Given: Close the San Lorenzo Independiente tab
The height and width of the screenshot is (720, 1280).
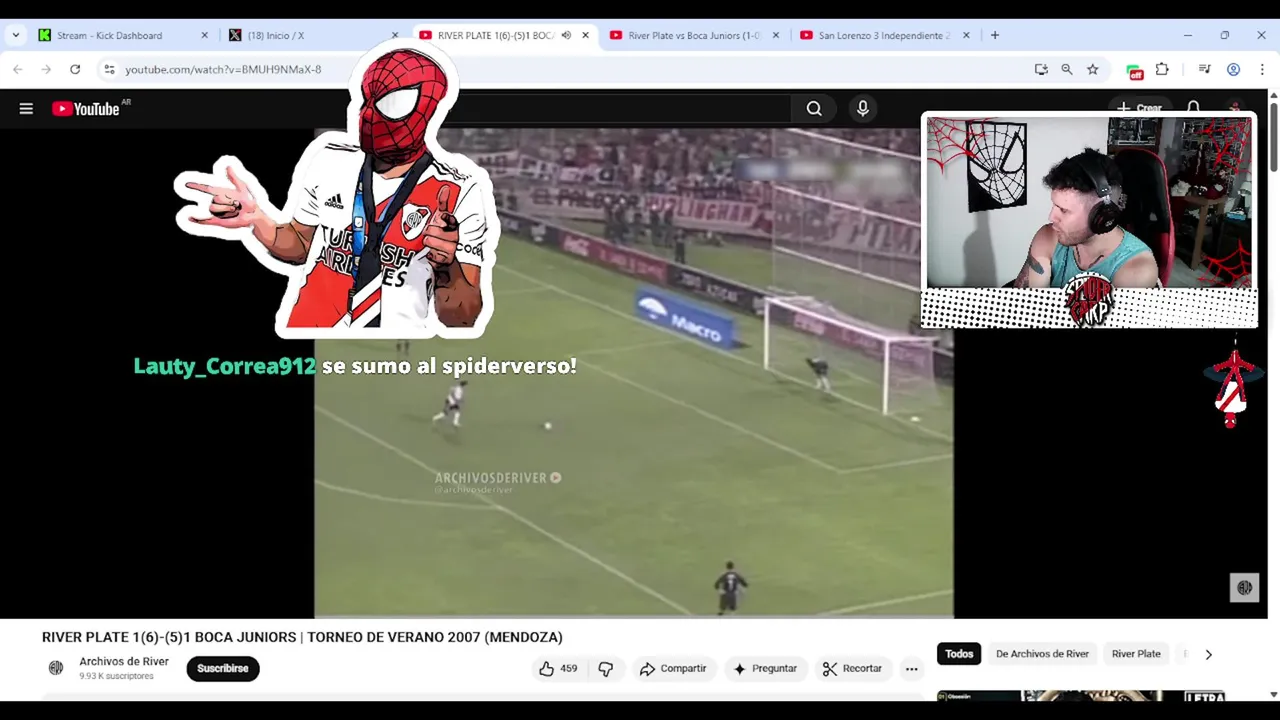Looking at the screenshot, I should tap(966, 35).
